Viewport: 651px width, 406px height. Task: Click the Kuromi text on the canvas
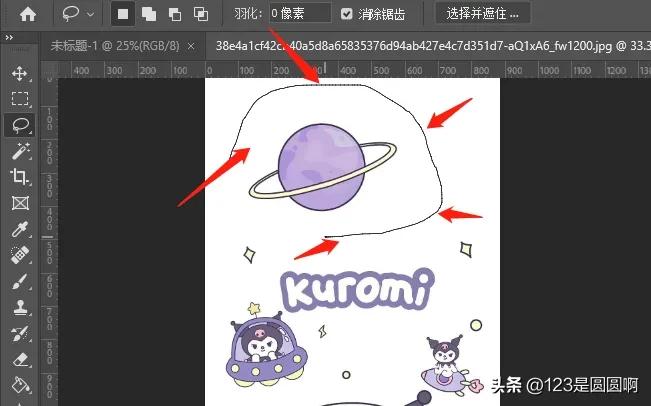357,291
